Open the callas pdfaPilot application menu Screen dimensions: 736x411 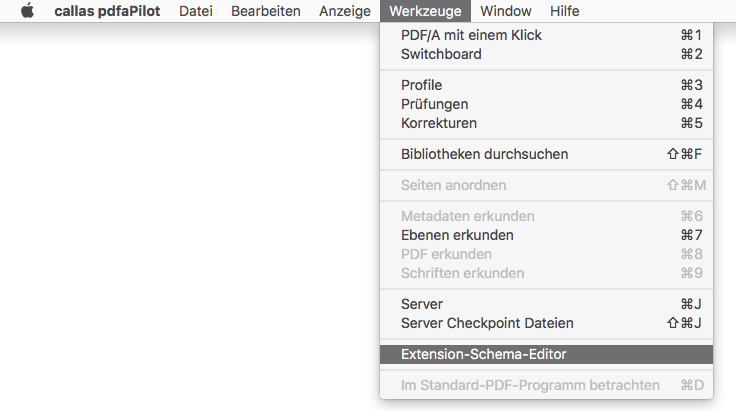(x=107, y=11)
